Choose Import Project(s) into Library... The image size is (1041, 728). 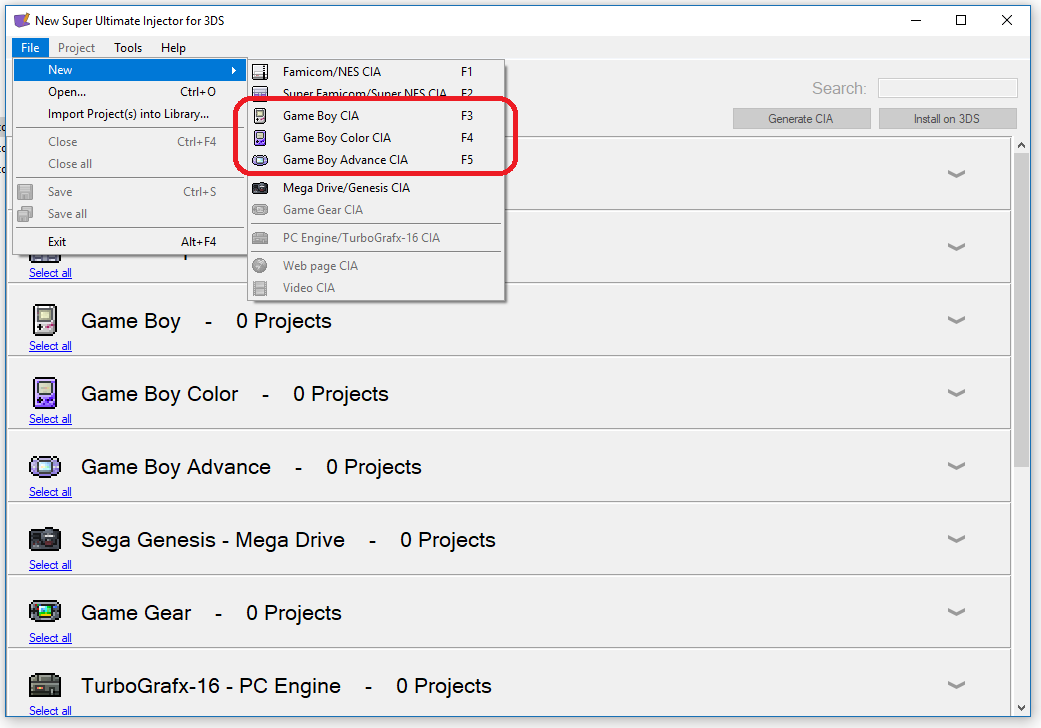[x=130, y=114]
